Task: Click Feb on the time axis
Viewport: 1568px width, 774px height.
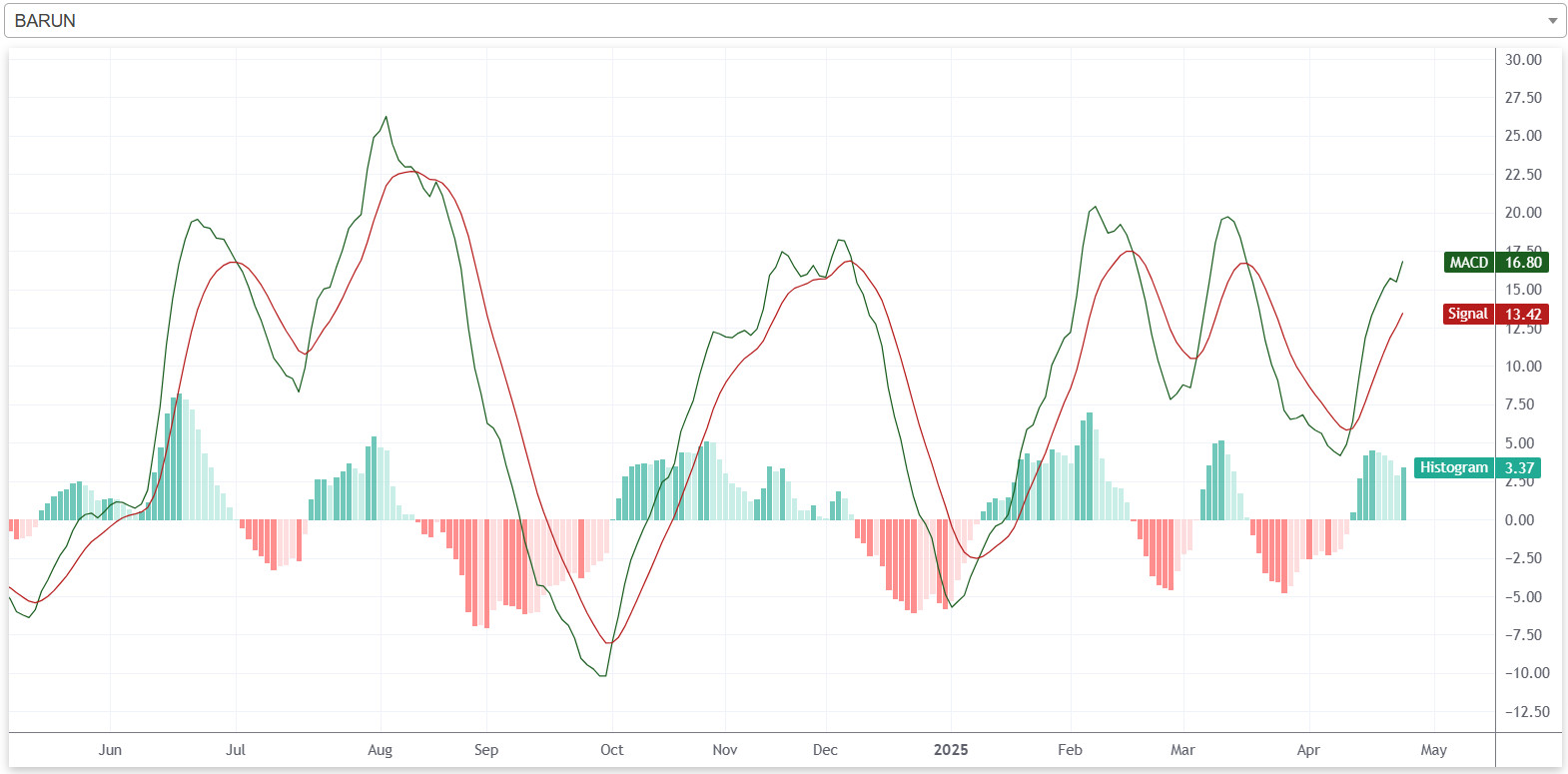Action: pos(1070,750)
